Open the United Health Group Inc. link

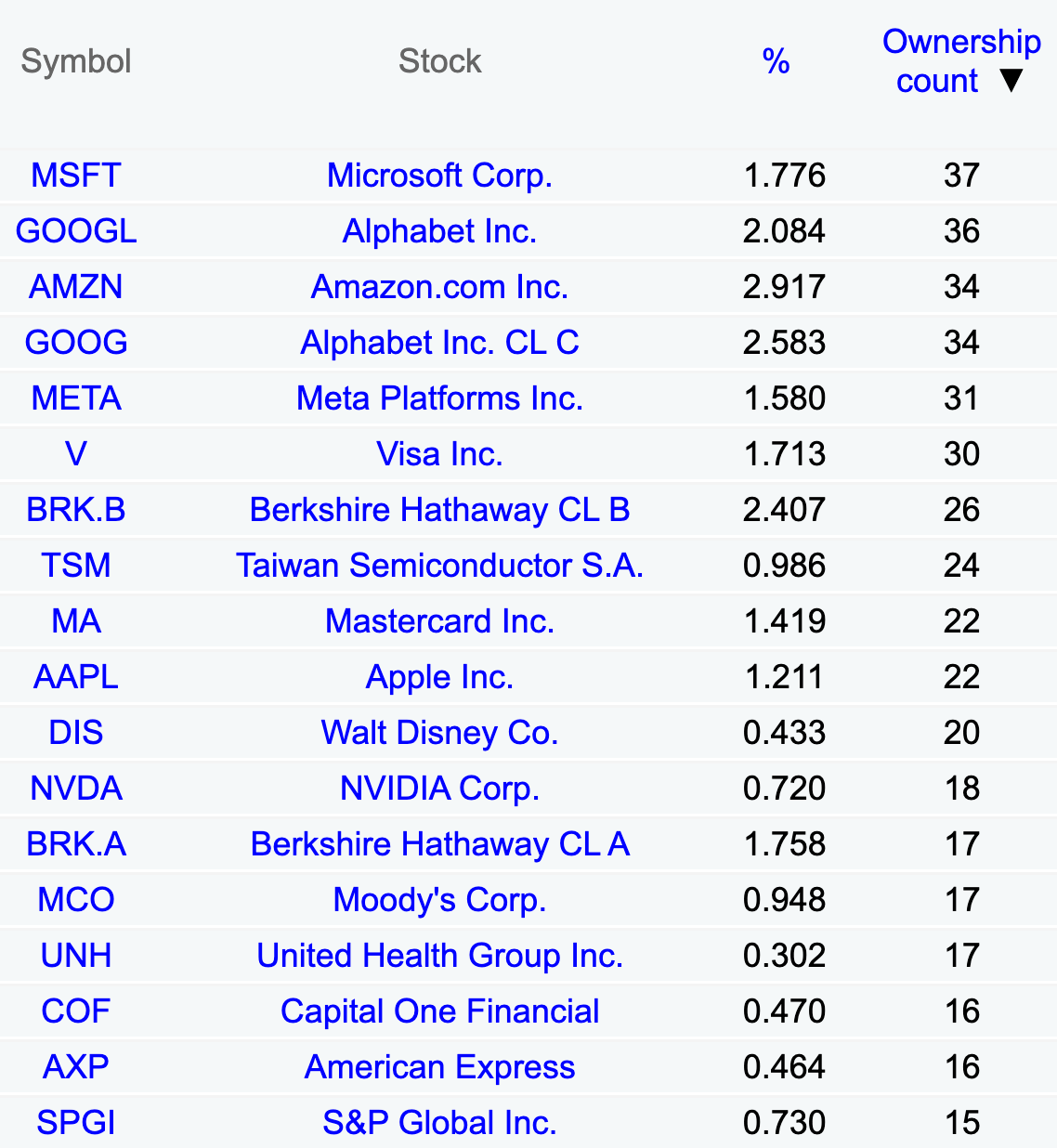pyautogui.click(x=440, y=955)
